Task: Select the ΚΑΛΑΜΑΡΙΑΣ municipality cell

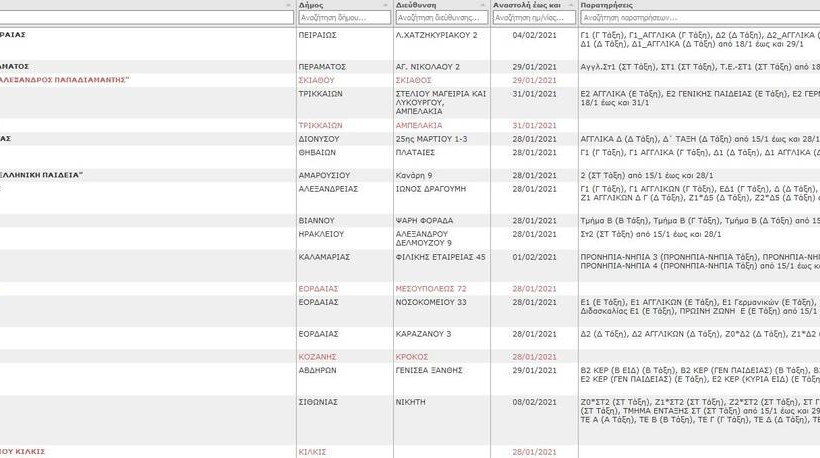Action: [x=324, y=257]
